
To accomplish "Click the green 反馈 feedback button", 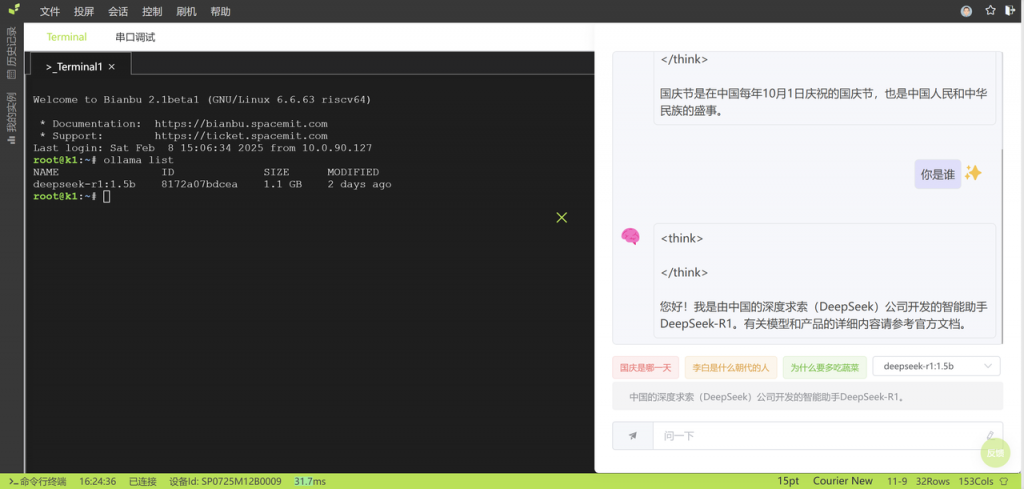I will point(995,453).
